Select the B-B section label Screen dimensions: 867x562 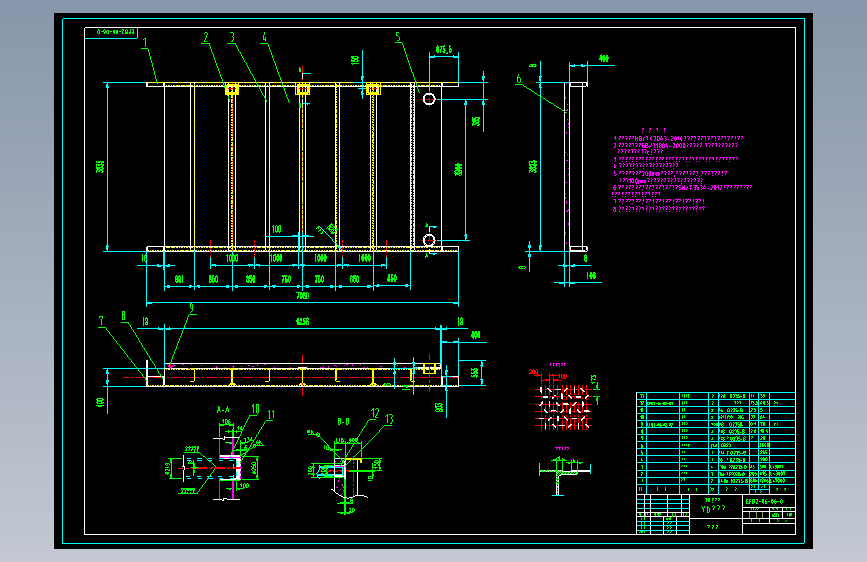click(x=343, y=422)
